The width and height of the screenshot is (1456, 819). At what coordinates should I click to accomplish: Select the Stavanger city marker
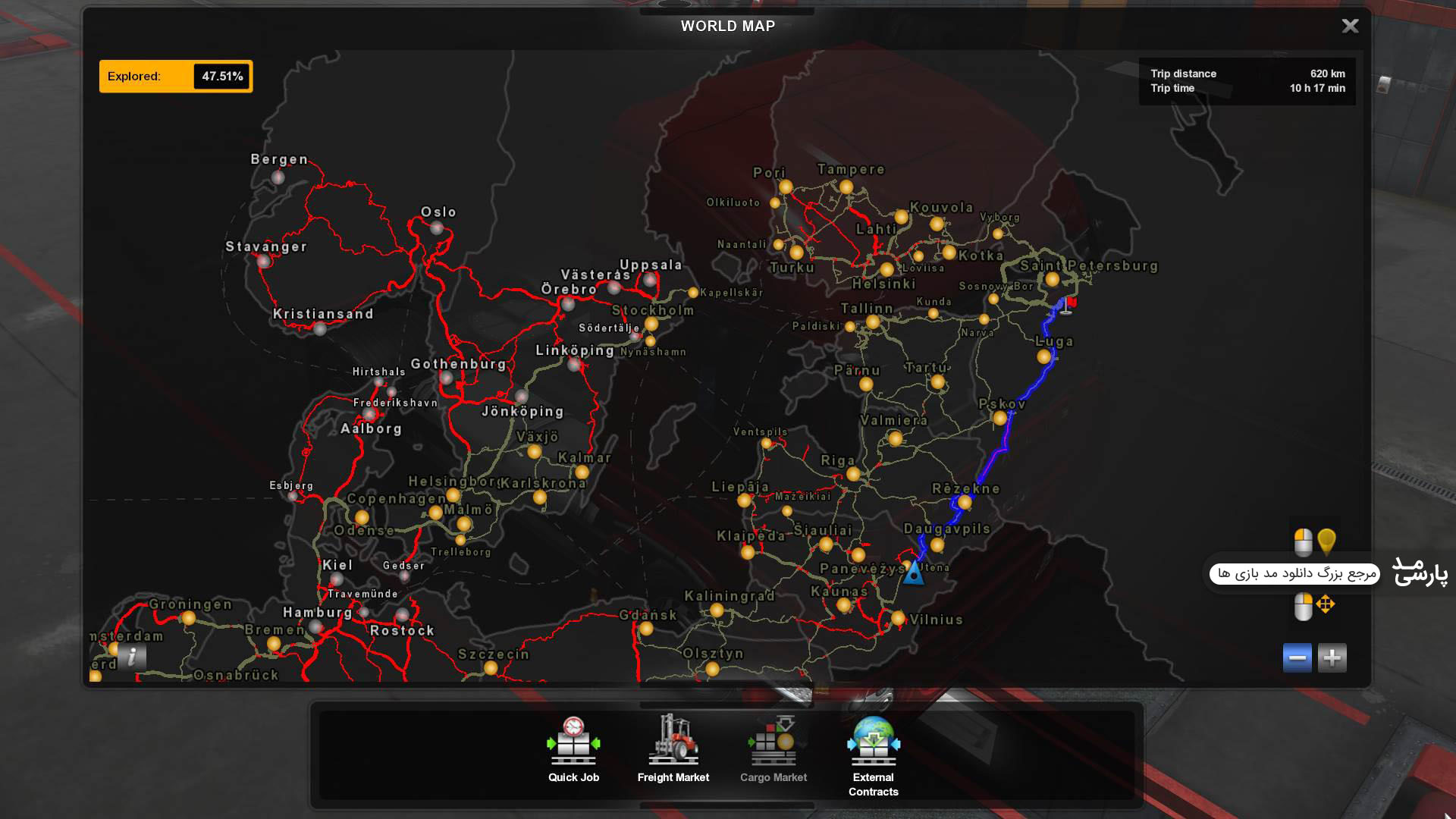click(264, 262)
